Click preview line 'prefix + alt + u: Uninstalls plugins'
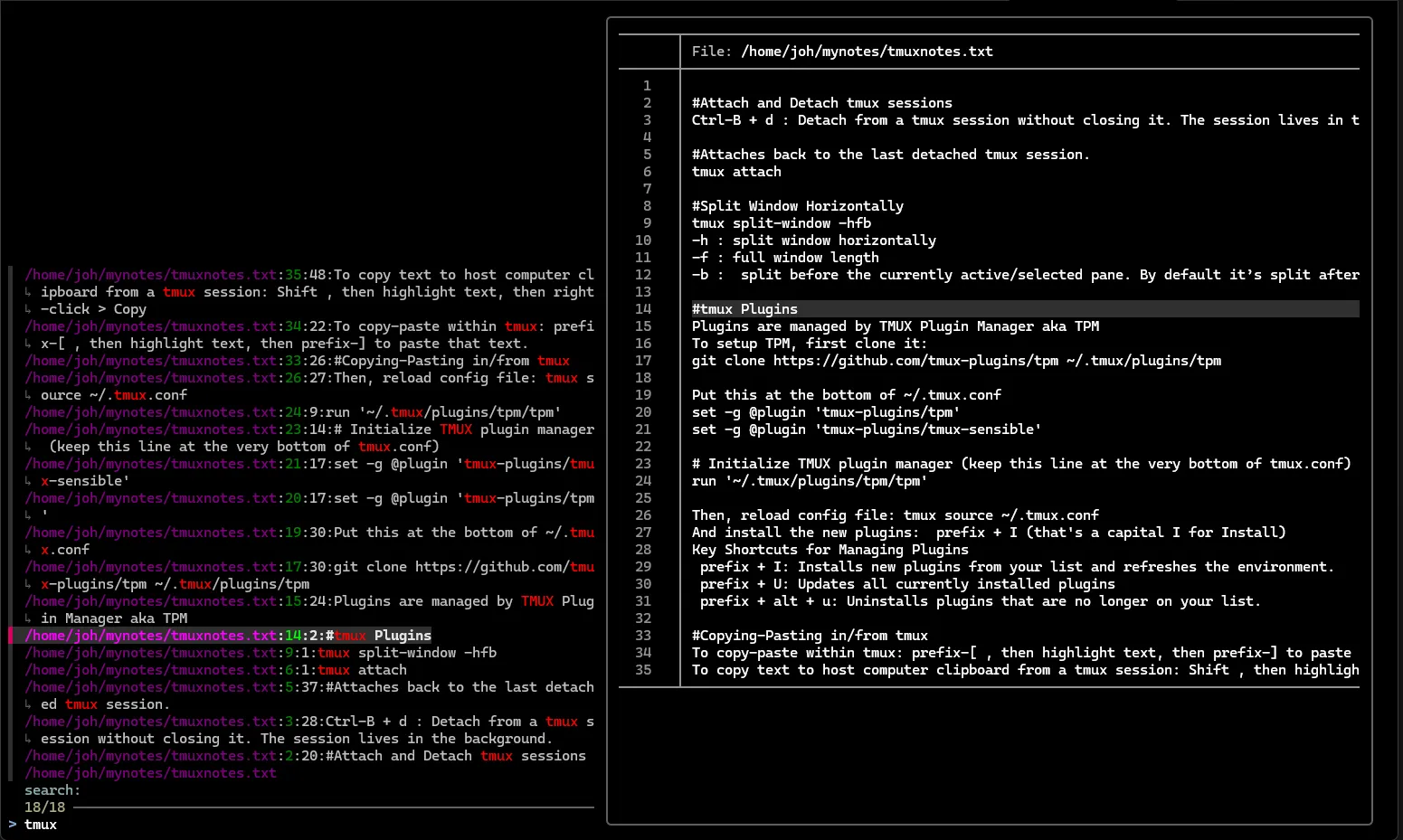The image size is (1403, 840). pyautogui.click(x=981, y=601)
